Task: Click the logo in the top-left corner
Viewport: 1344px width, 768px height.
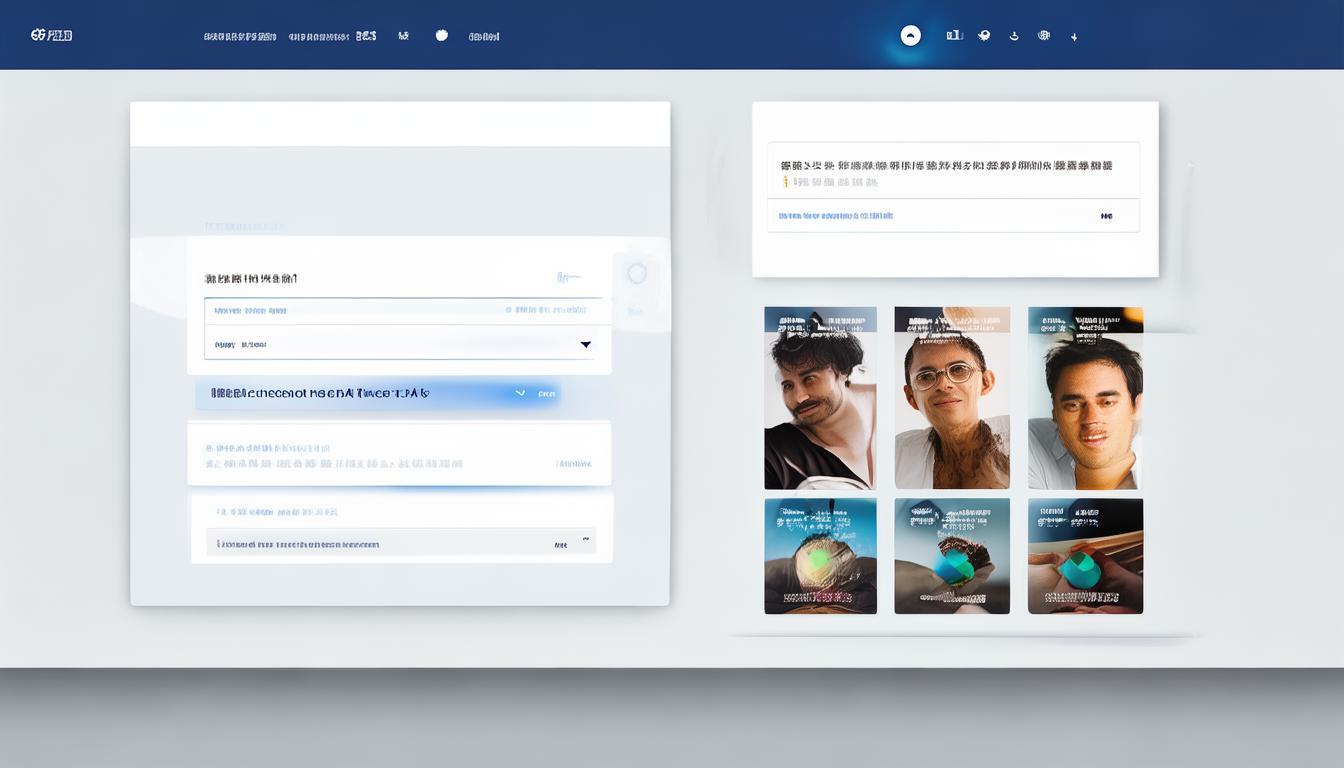Action: pyautogui.click(x=51, y=35)
